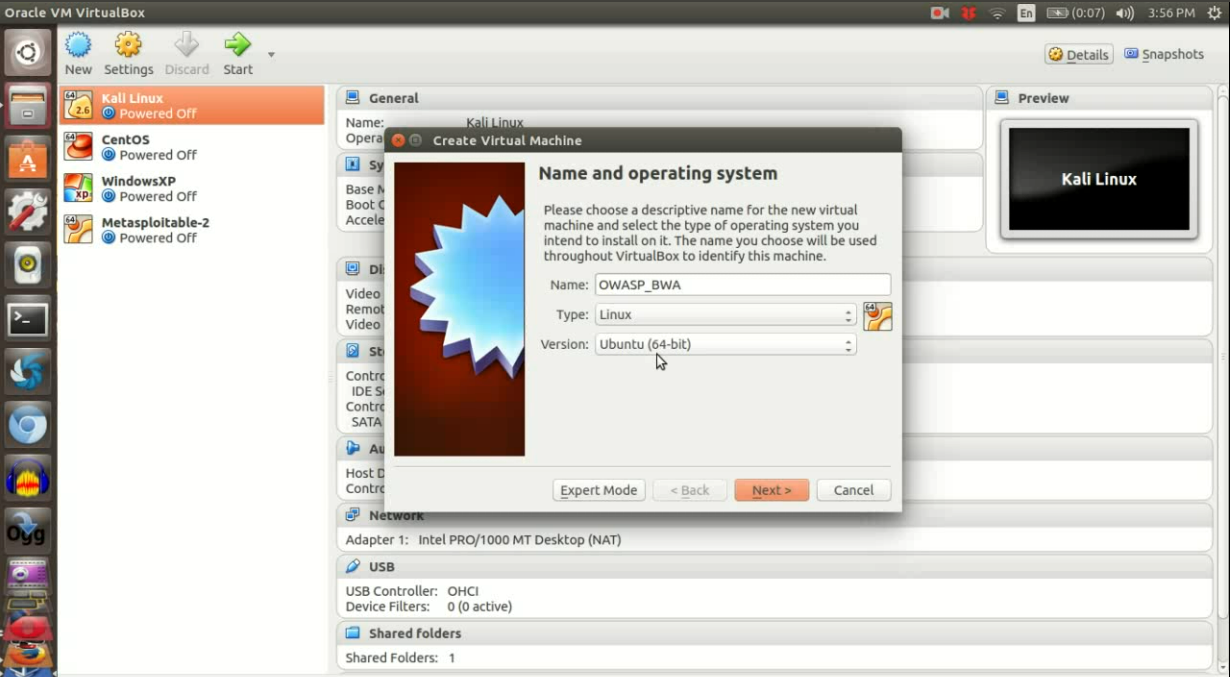The width and height of the screenshot is (1230, 677).
Task: Click the volume indicator in top panel
Action: click(1125, 13)
